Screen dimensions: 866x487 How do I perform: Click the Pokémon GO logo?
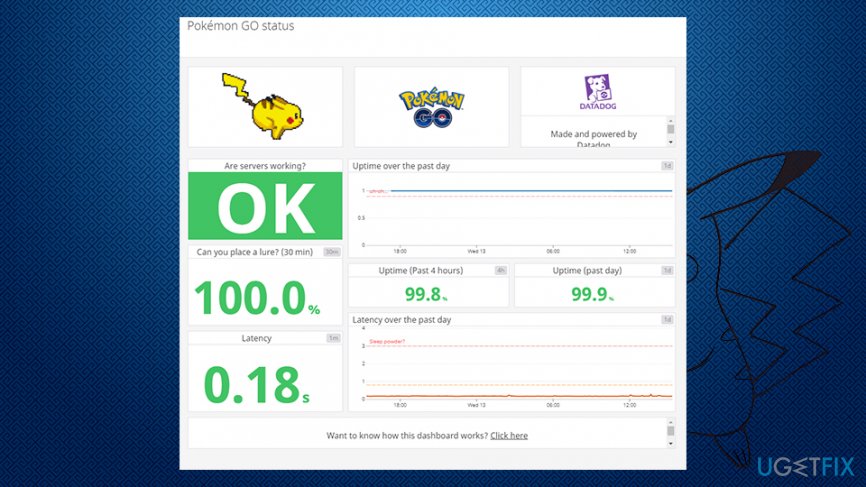click(431, 107)
